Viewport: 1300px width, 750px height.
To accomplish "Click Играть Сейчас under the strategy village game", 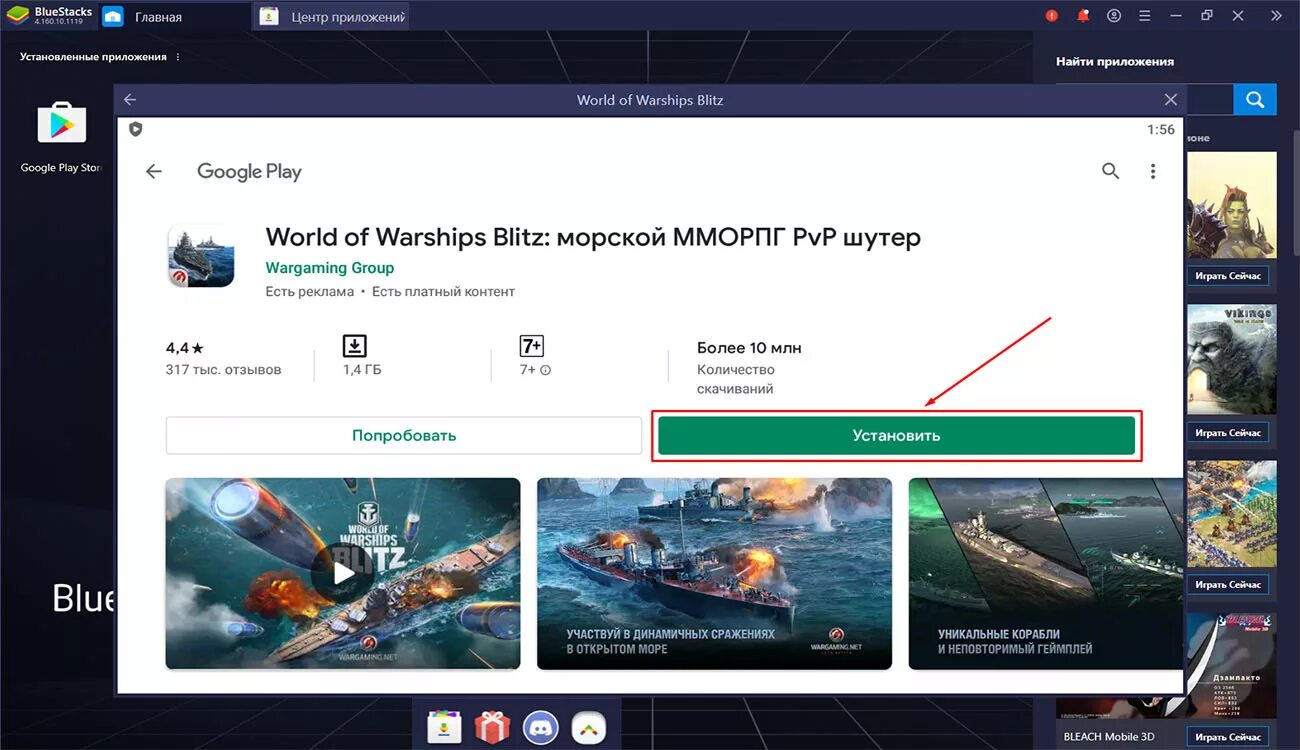I will [x=1228, y=585].
